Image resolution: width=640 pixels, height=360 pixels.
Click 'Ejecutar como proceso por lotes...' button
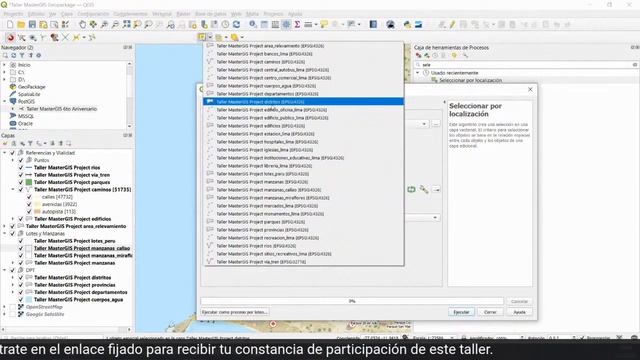point(235,312)
